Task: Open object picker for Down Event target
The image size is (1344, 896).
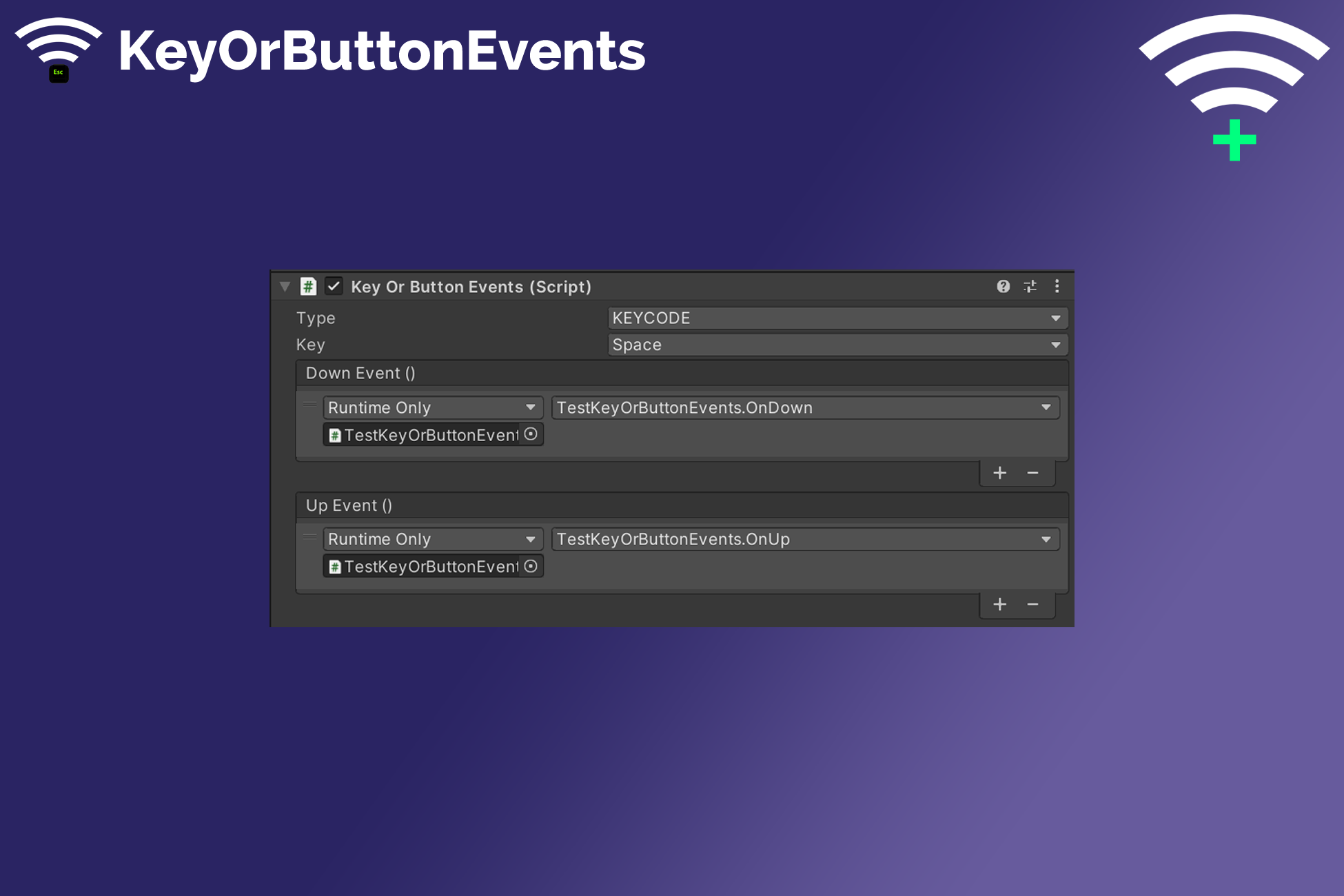Action: [531, 434]
